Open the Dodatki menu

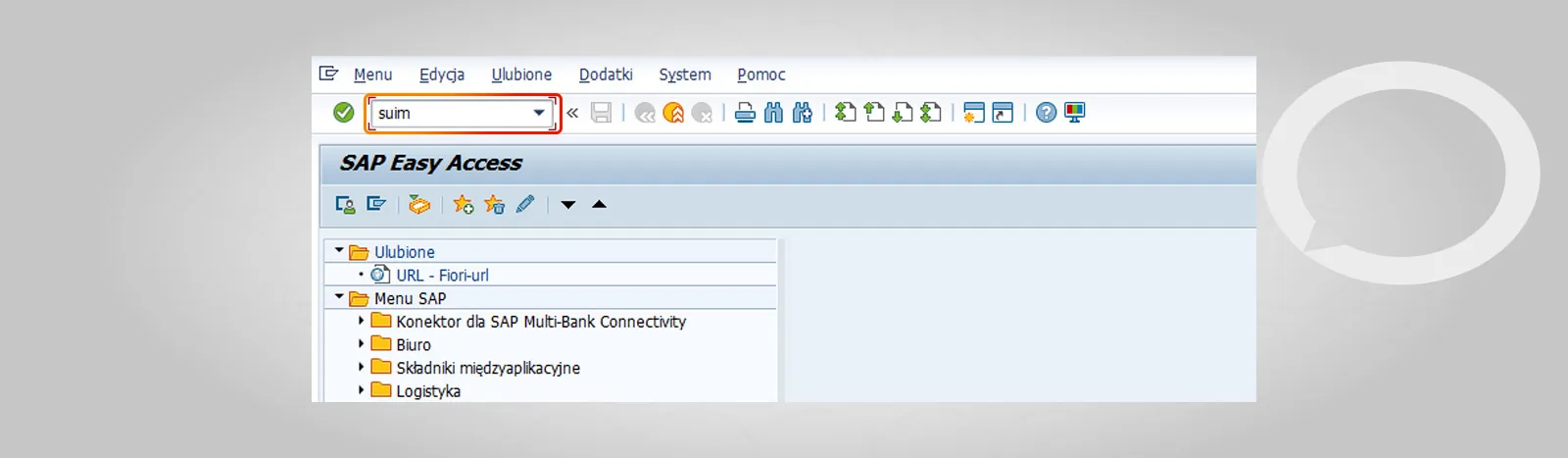pyautogui.click(x=605, y=75)
